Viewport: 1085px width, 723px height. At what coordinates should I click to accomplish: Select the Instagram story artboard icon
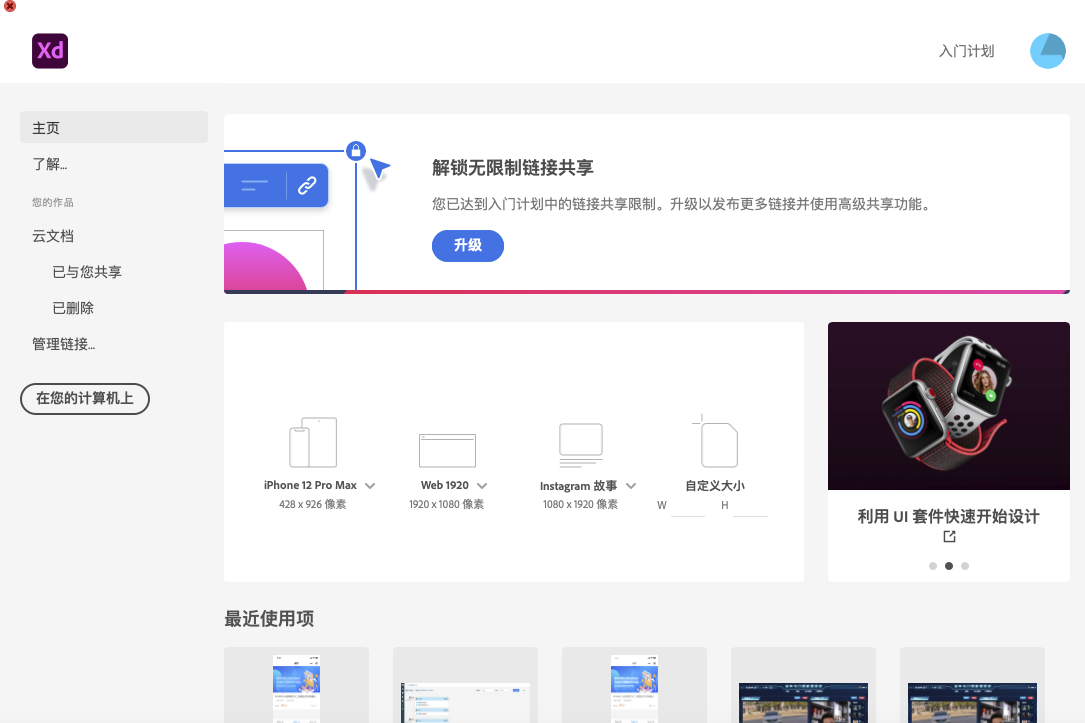point(580,445)
